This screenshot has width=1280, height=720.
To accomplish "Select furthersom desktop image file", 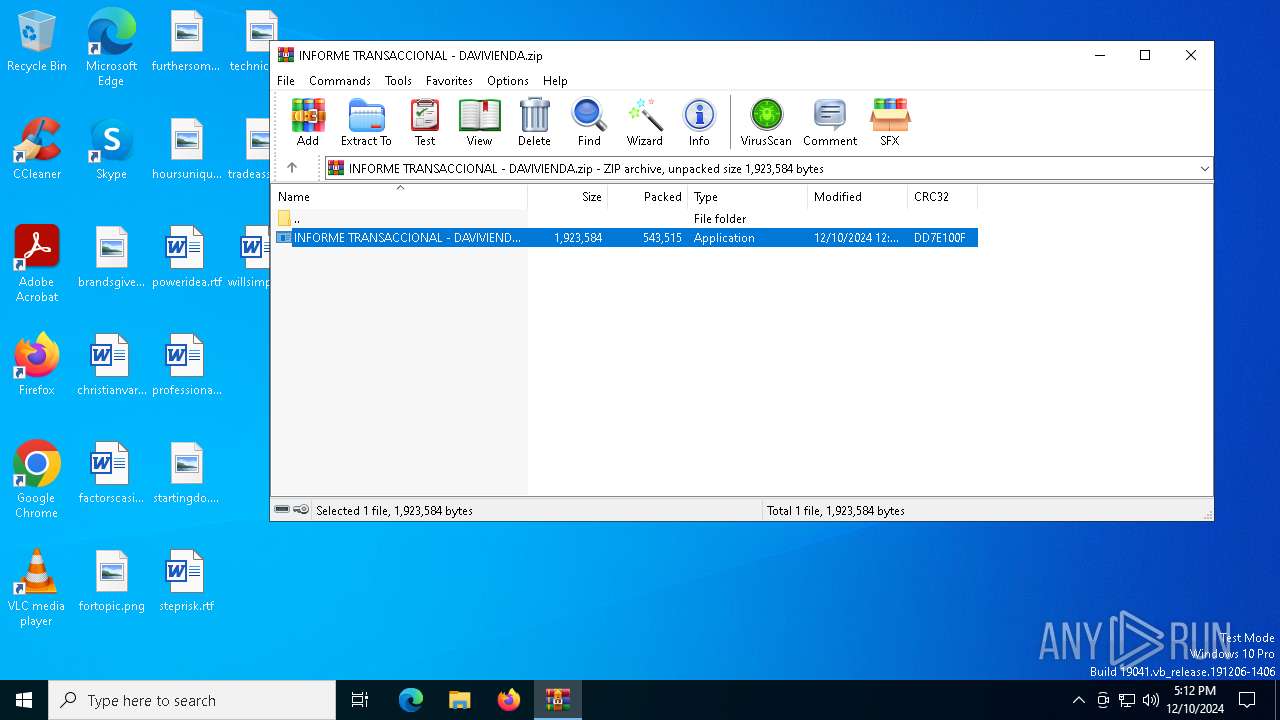I will point(186,41).
